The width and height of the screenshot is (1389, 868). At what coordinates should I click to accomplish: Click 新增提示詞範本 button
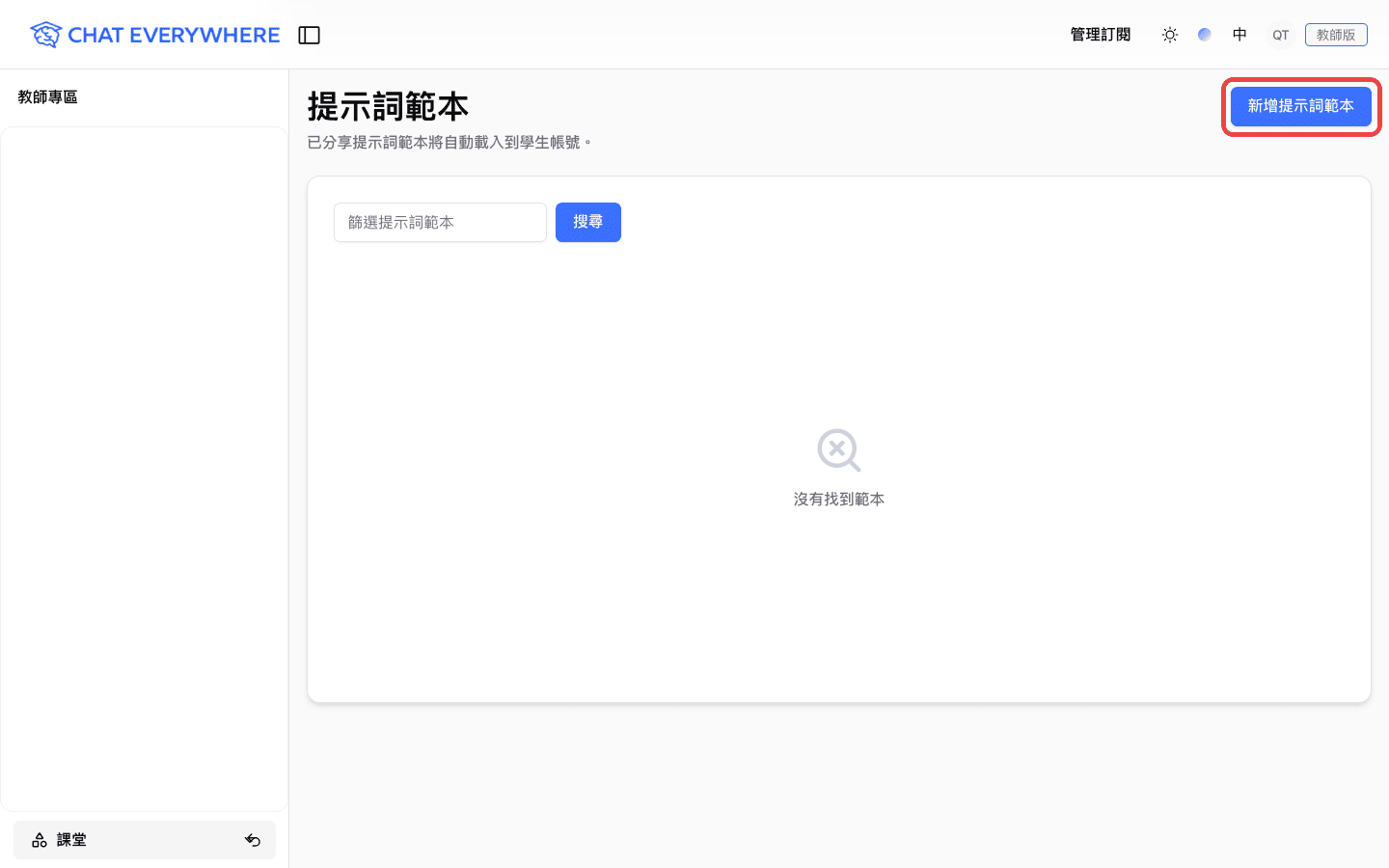tap(1300, 106)
